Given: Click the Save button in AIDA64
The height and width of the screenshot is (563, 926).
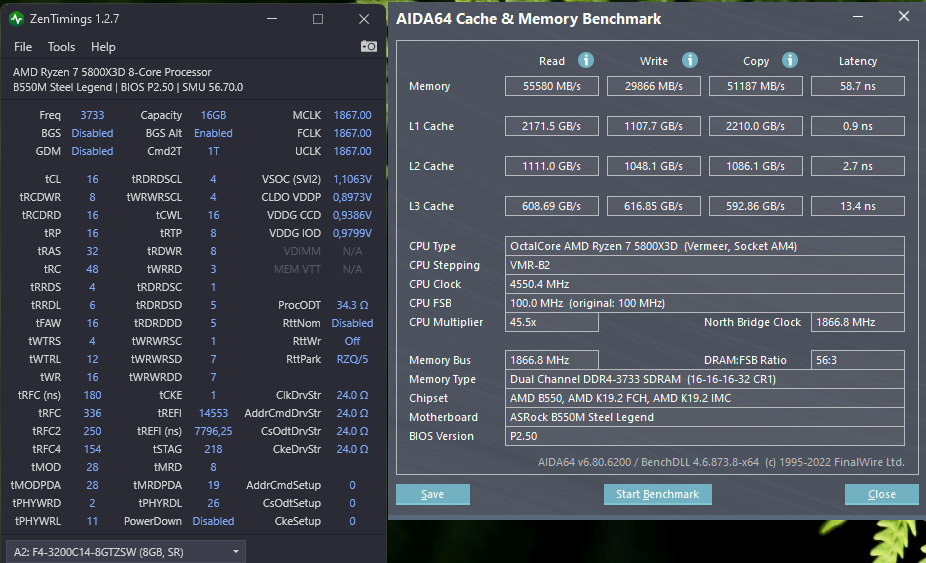Looking at the screenshot, I should (x=433, y=494).
